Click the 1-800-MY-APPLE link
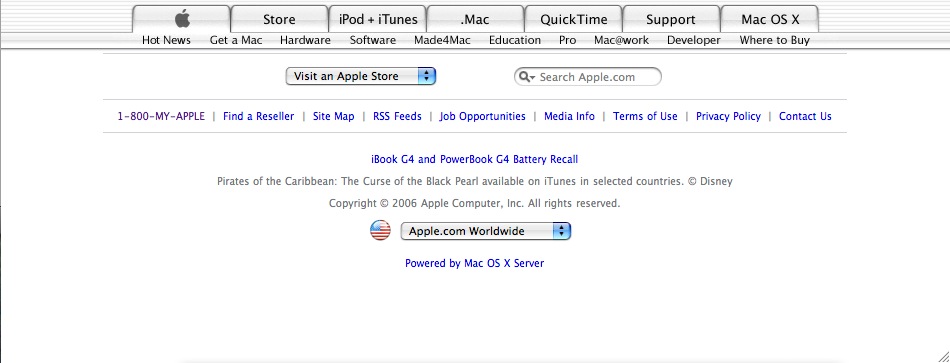Image resolution: width=950 pixels, height=363 pixels. coord(161,116)
